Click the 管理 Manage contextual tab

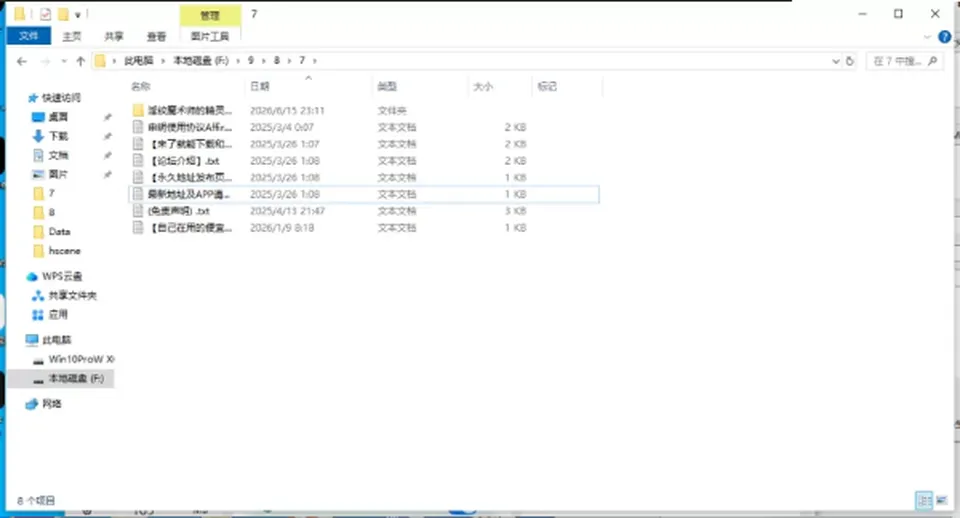pyautogui.click(x=210, y=15)
